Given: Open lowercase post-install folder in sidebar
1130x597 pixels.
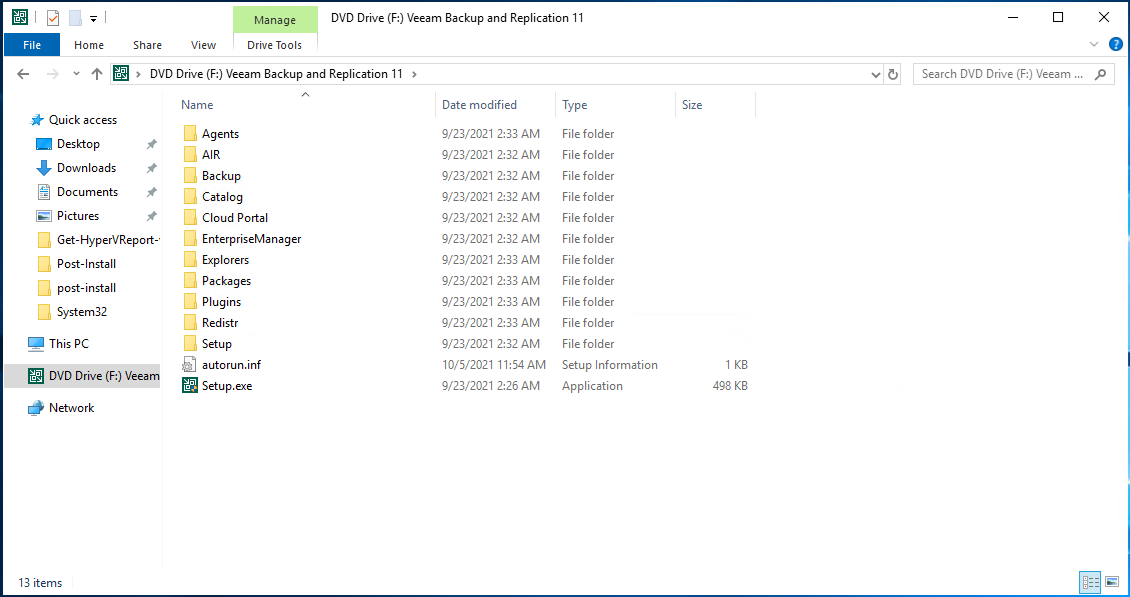Looking at the screenshot, I should [86, 288].
